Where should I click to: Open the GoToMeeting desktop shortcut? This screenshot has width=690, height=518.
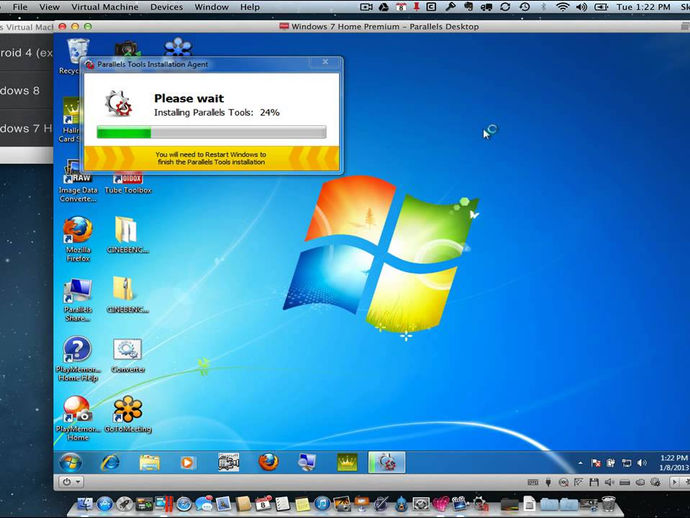128,414
